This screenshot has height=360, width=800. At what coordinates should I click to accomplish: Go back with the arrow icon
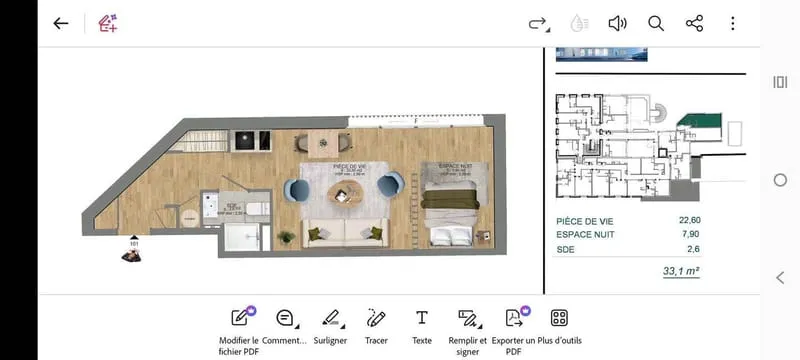coord(61,23)
